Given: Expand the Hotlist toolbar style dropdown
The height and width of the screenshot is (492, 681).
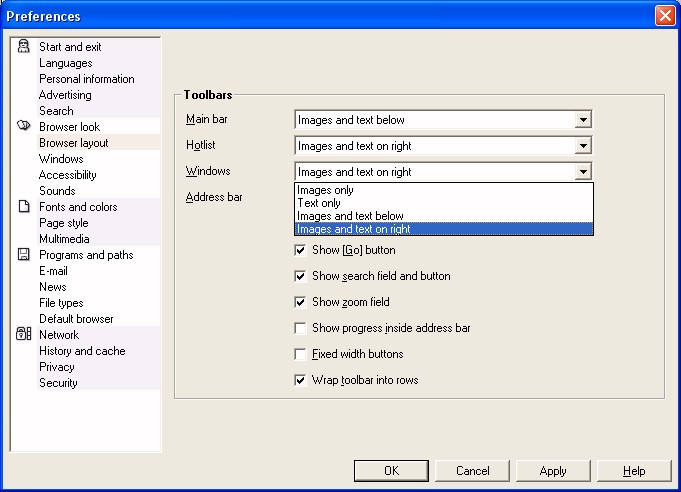Looking at the screenshot, I should [583, 146].
